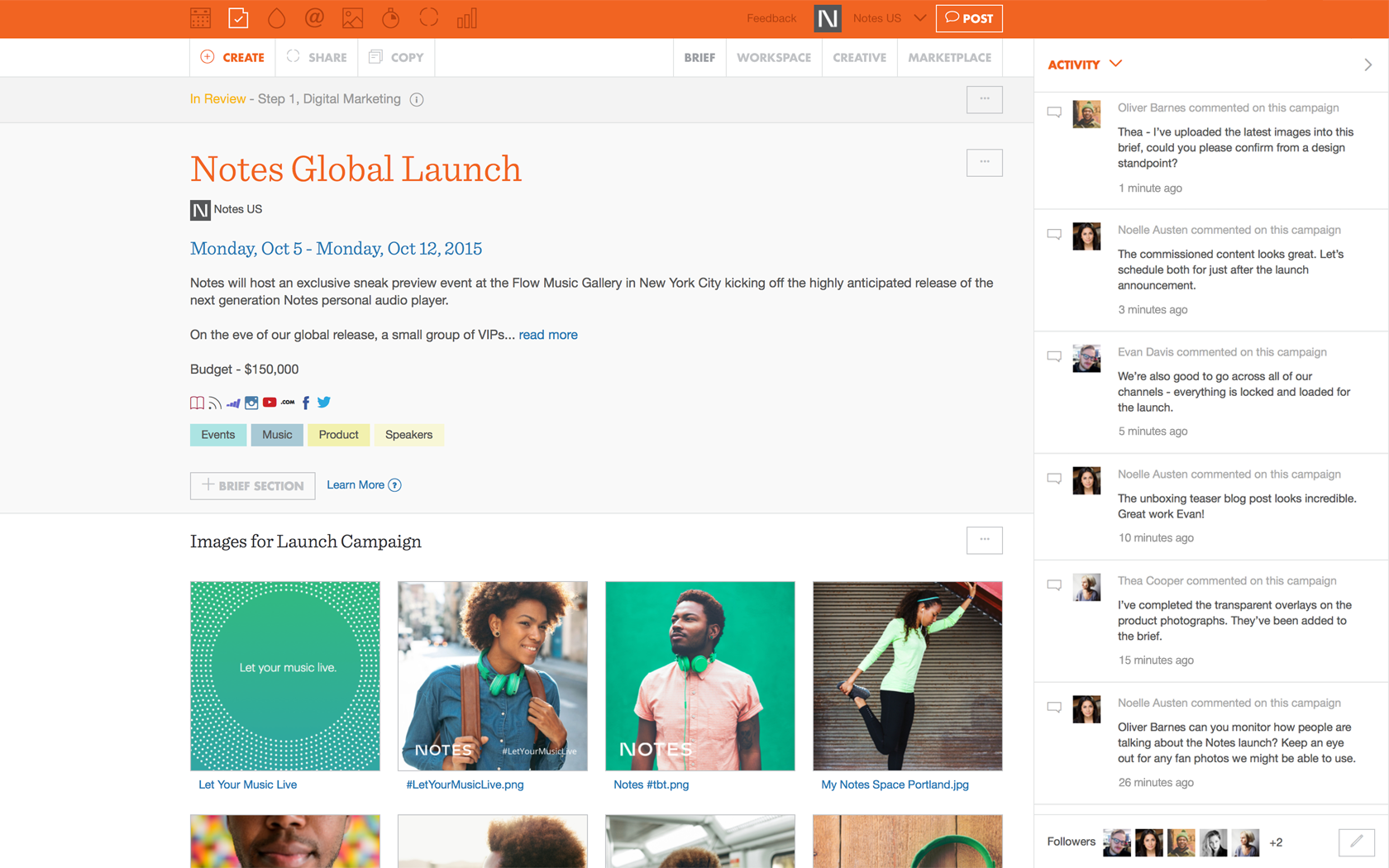
Task: Select the Instagram channel icon
Action: click(x=251, y=403)
